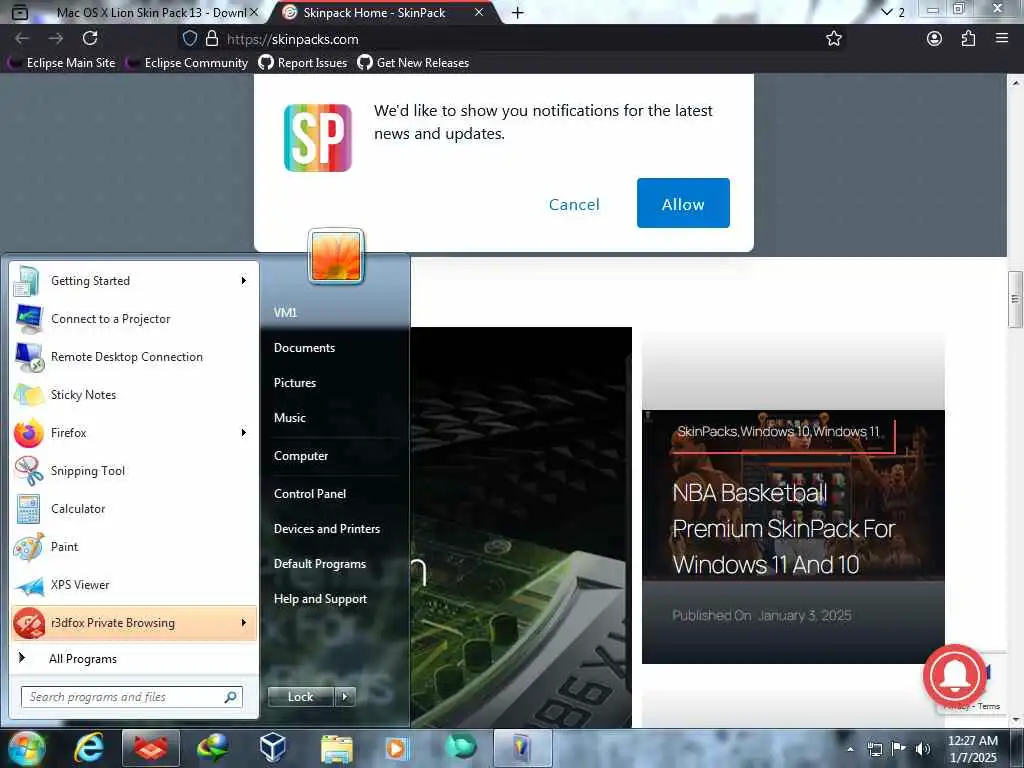Click the red notification bell button
The height and width of the screenshot is (768, 1024).
pyautogui.click(x=954, y=677)
